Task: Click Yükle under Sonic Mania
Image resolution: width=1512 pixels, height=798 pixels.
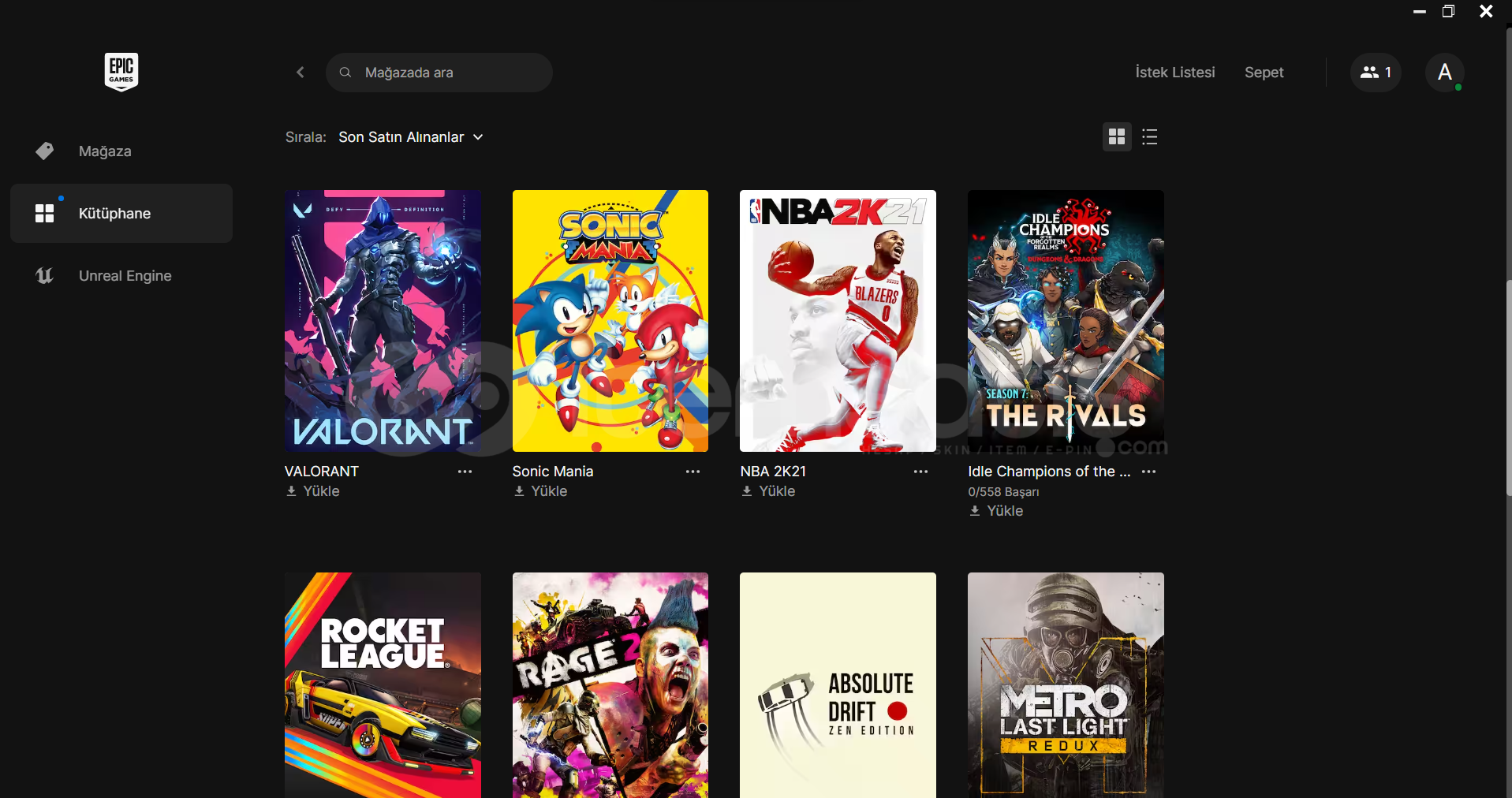Action: tap(541, 491)
